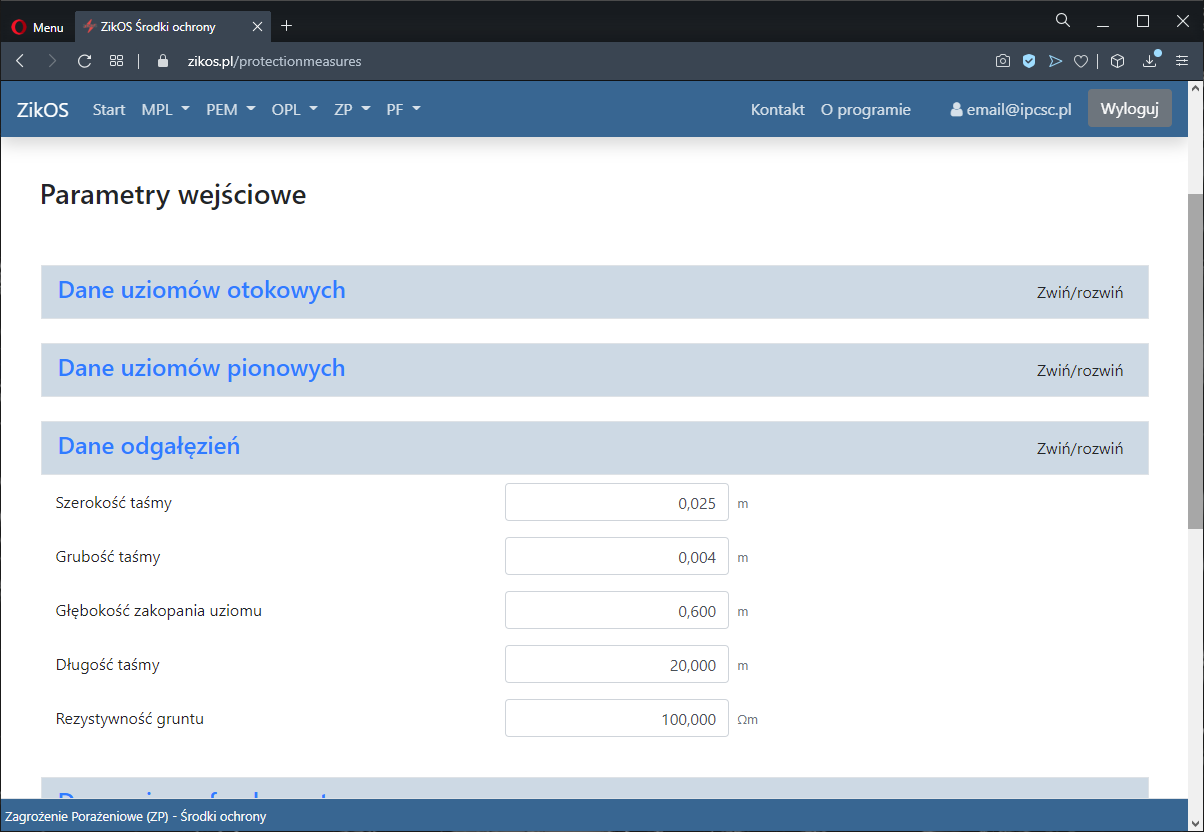Click the page vertical scrollbar
Image resolution: width=1204 pixels, height=832 pixels.
pyautogui.click(x=1195, y=360)
